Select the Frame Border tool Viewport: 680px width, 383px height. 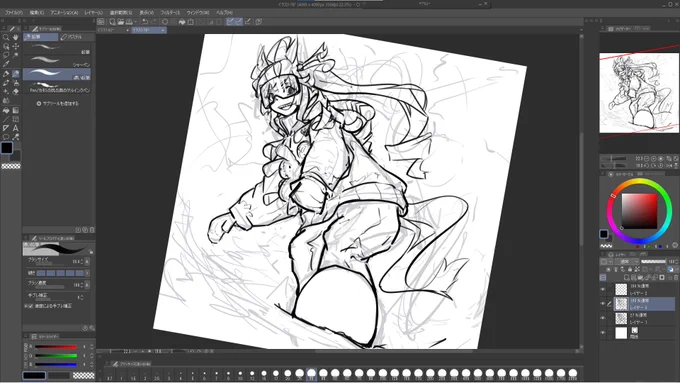[x=16, y=119]
